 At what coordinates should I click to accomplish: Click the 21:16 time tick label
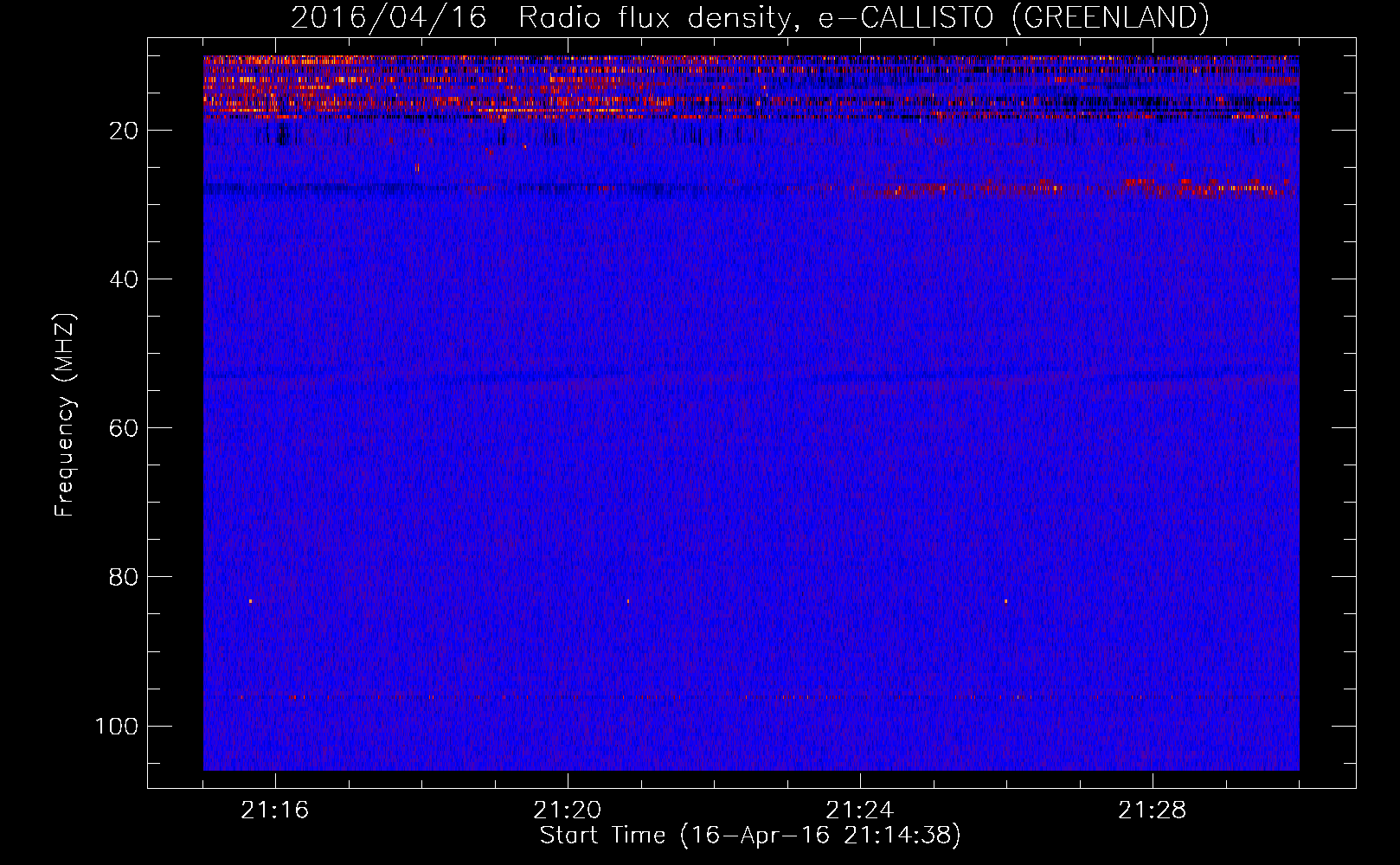point(275,811)
